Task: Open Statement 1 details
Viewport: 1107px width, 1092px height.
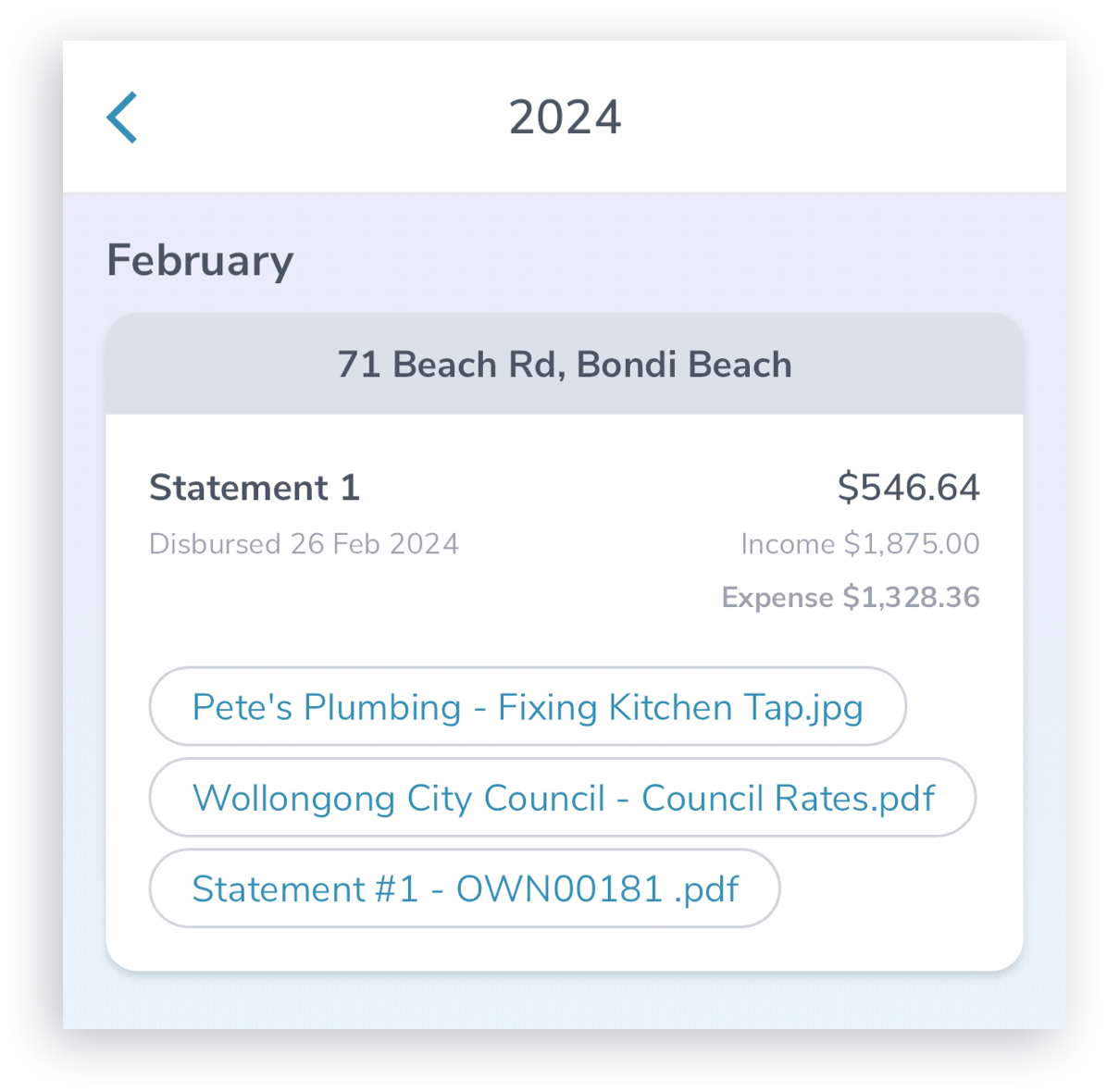Action: 255,488
